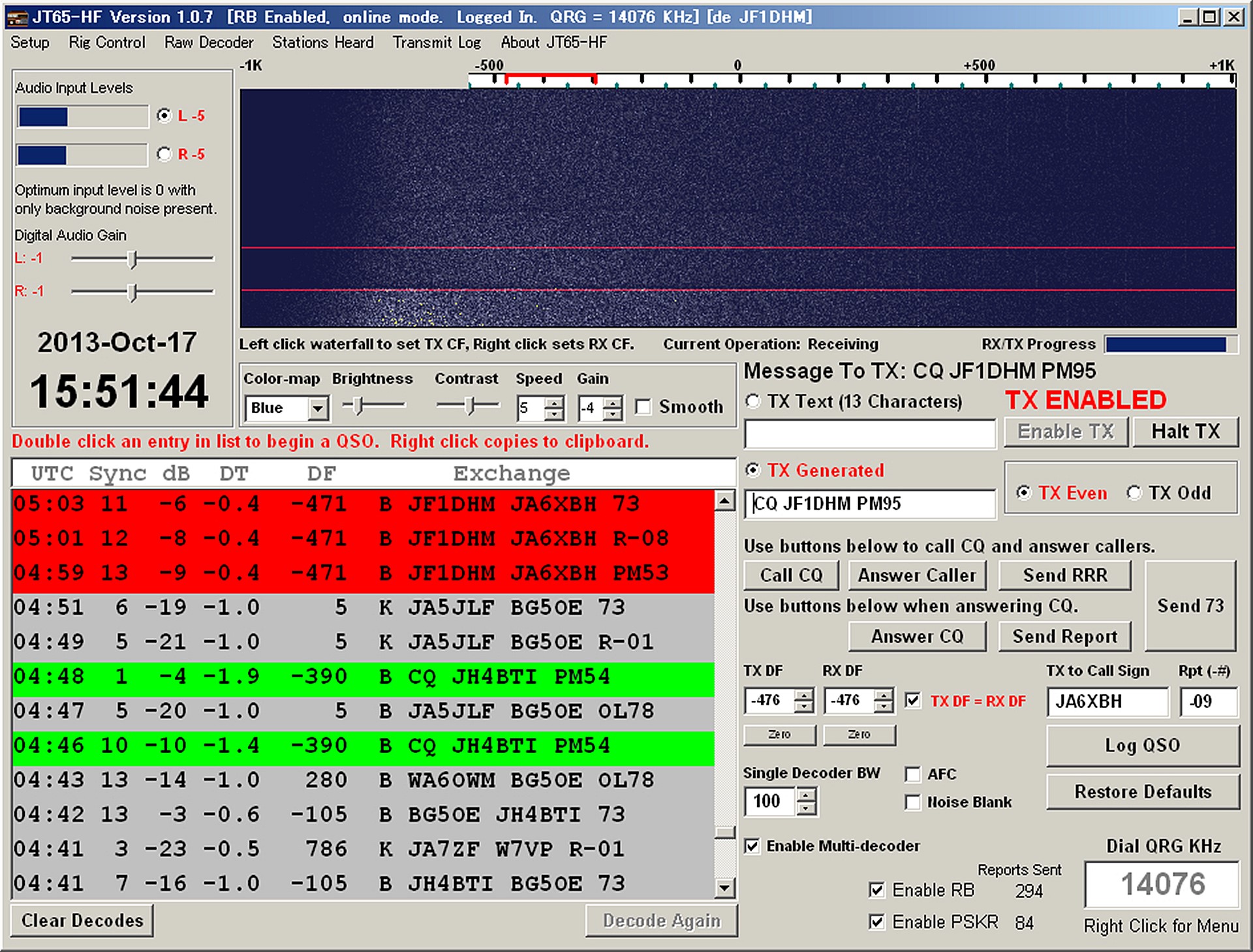Toggle the Enable PSKR checkbox
This screenshot has height=952, width=1253.
click(x=877, y=922)
